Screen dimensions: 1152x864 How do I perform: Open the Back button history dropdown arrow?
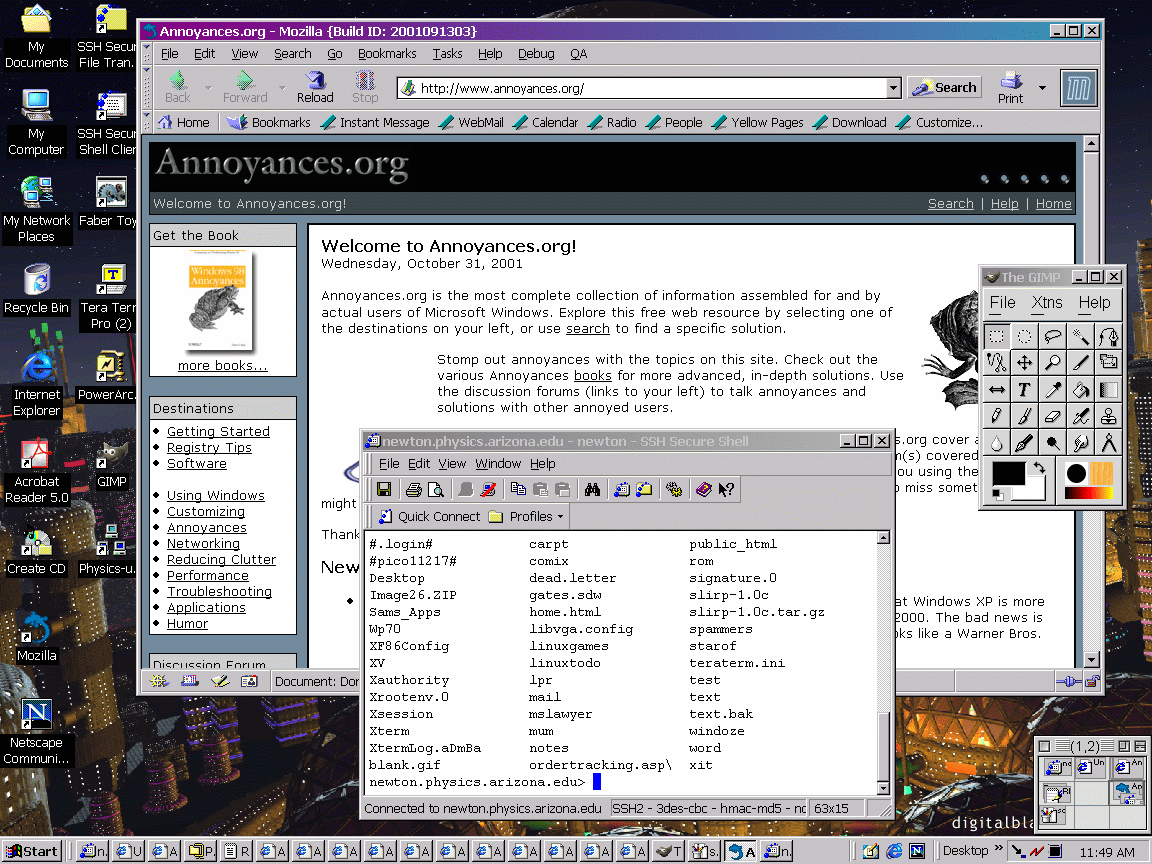[209, 87]
